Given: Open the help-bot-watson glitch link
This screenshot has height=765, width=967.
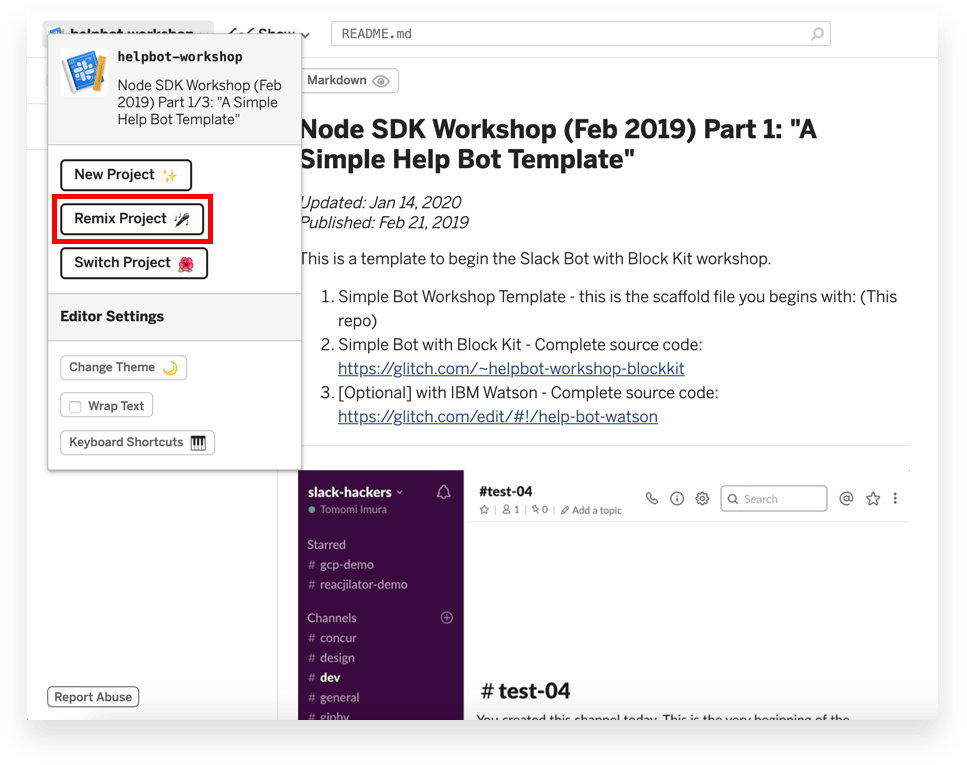Looking at the screenshot, I should click(498, 417).
